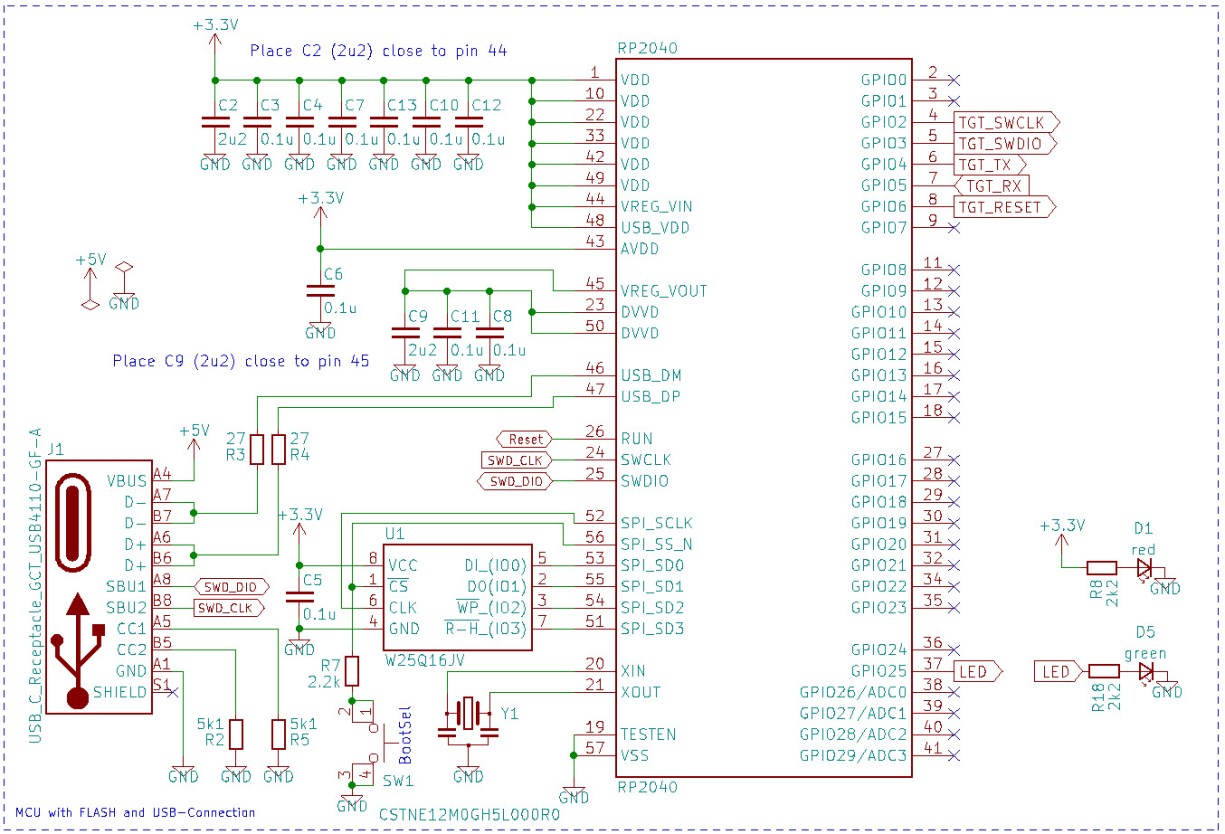Select the note Place C2 close to pin 44
This screenshot has height=834, width=1225.
click(380, 50)
